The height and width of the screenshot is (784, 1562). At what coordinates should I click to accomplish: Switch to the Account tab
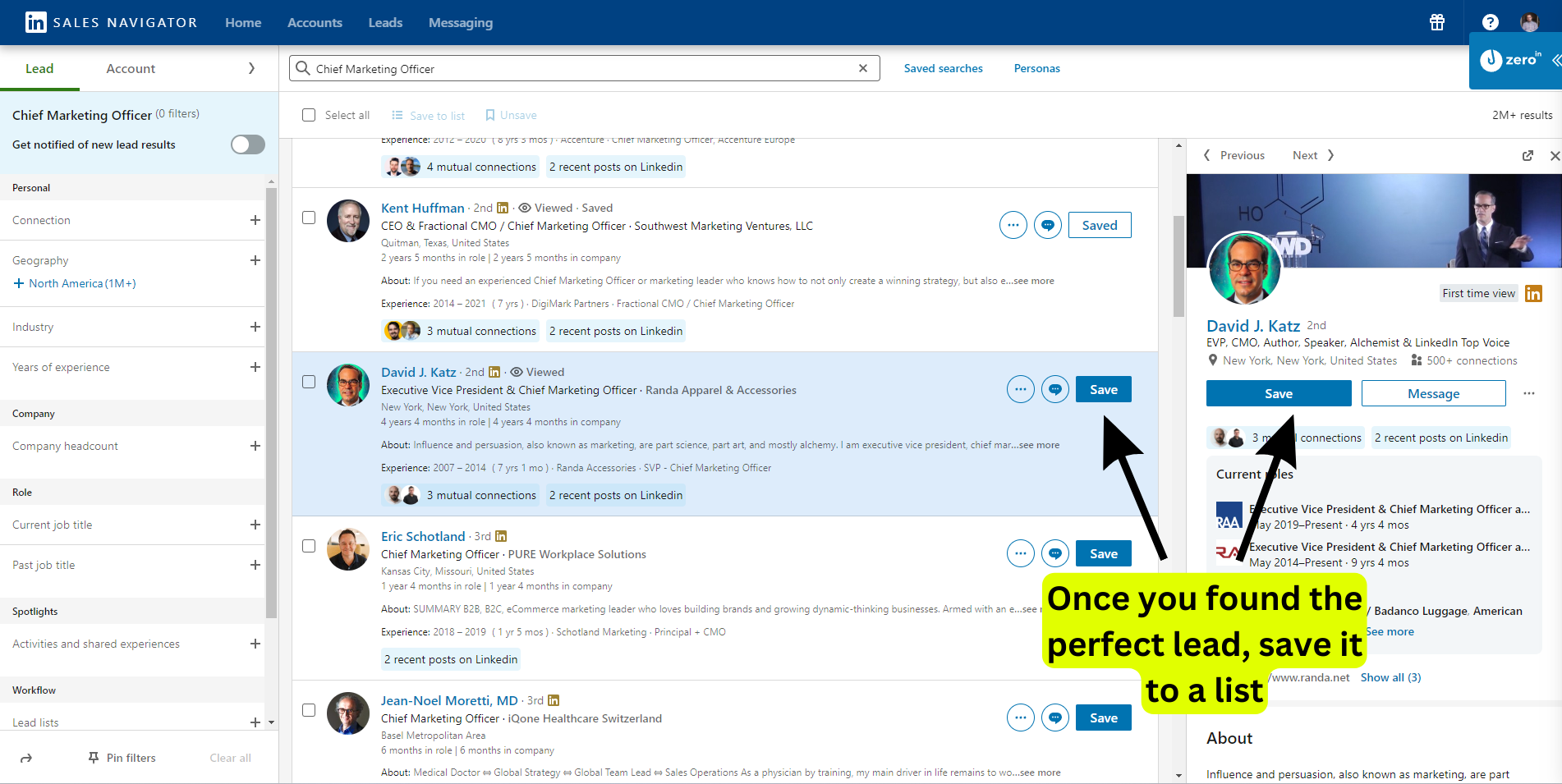[x=131, y=68]
